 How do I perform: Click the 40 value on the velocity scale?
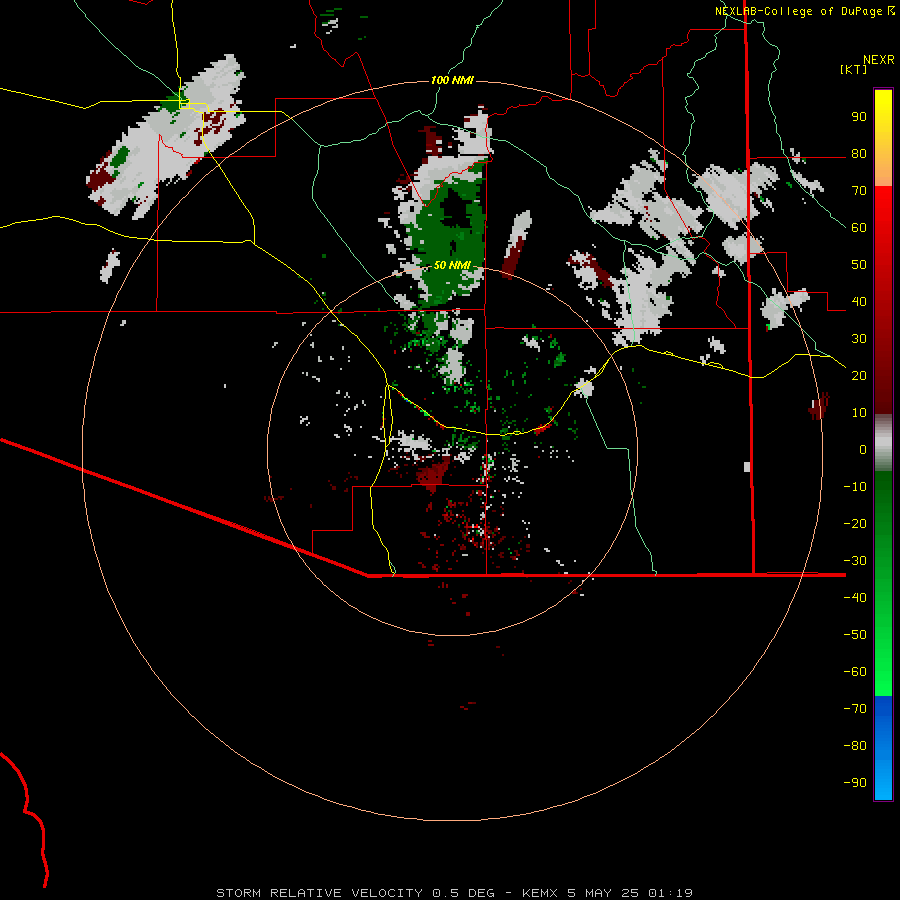coord(859,302)
